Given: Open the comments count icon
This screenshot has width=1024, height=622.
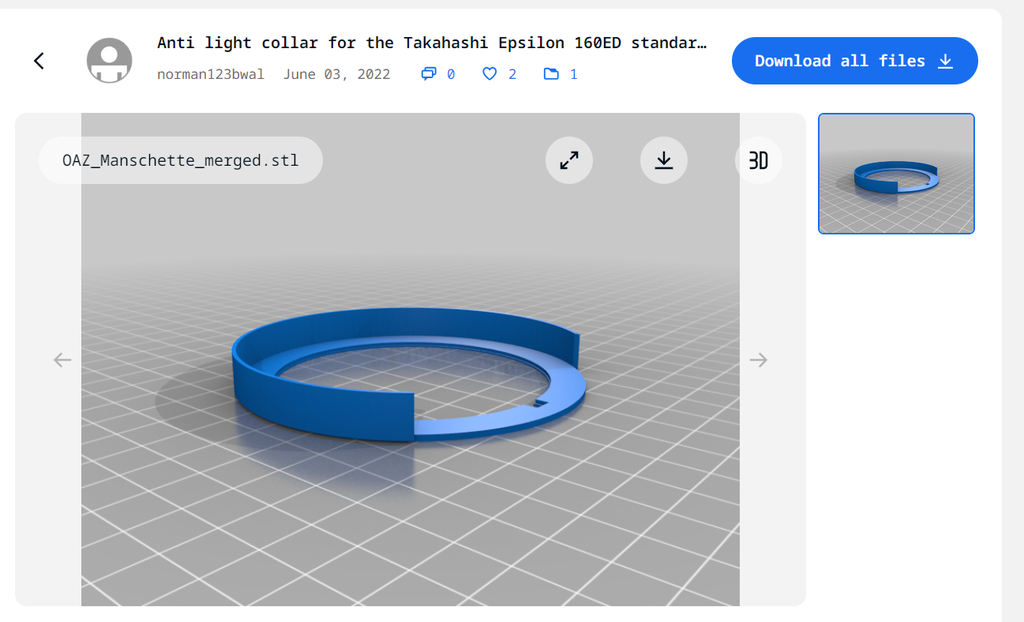Looking at the screenshot, I should [x=428, y=74].
